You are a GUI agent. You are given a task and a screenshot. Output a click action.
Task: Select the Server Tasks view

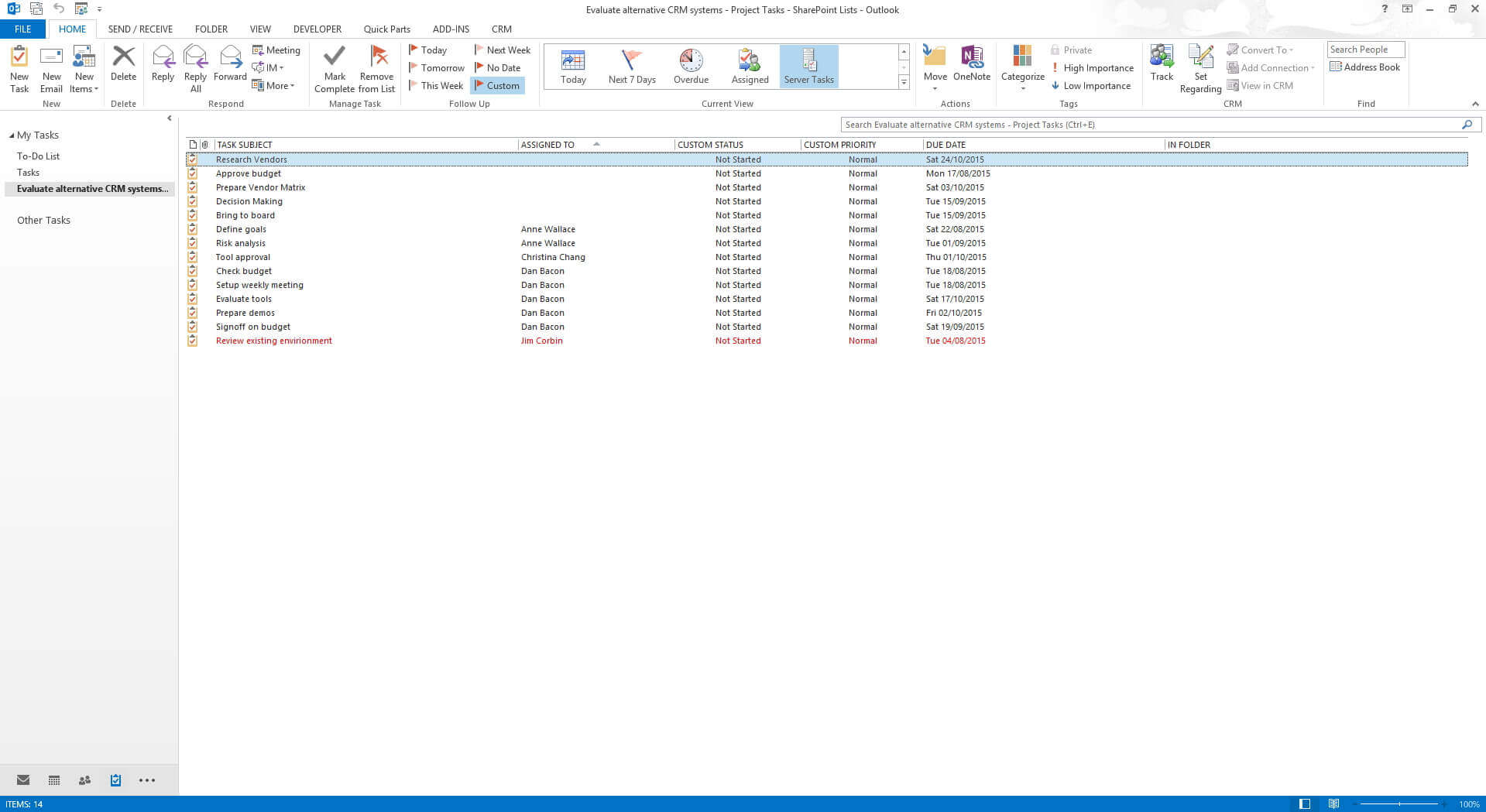coord(808,67)
